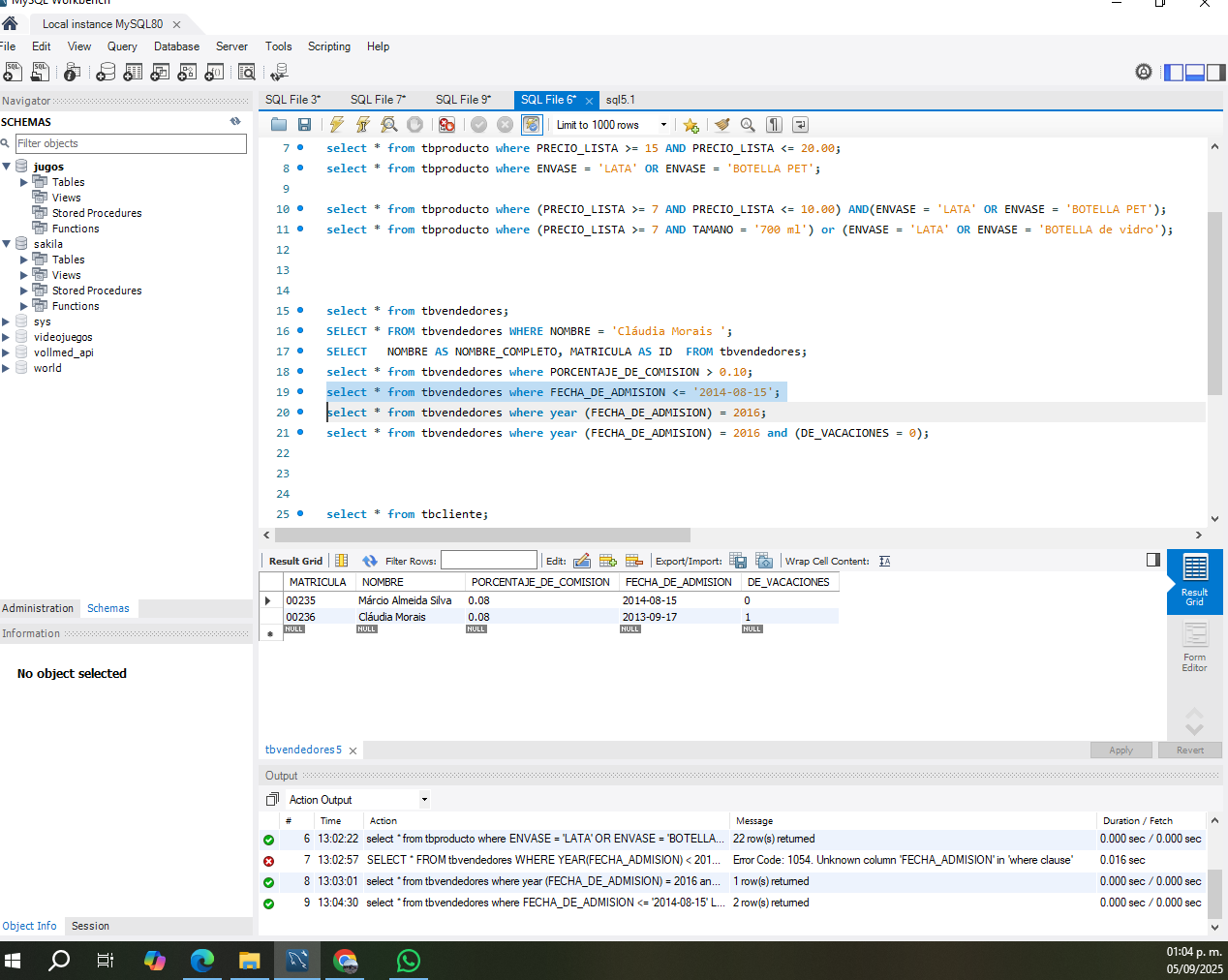1228x980 pixels.
Task: Toggle the bottom output panel visibility
Action: 1195,72
